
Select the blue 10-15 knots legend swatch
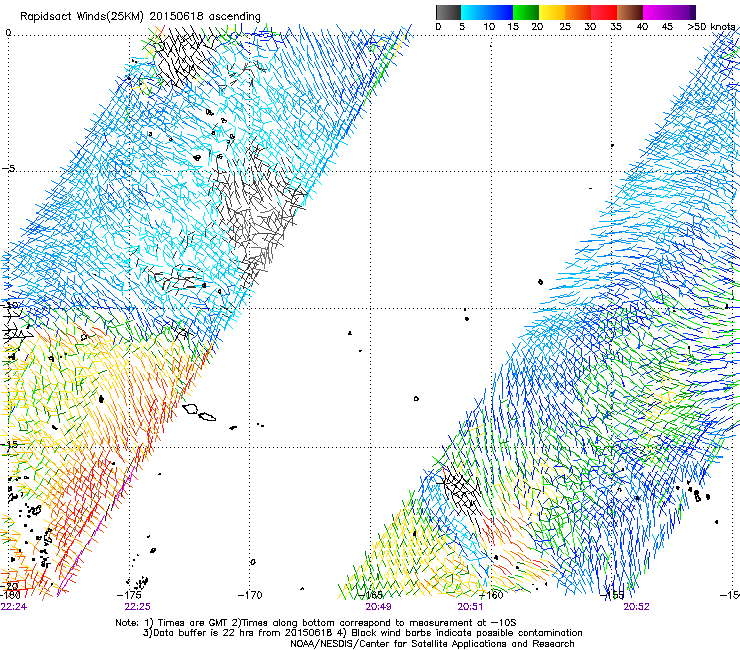[500, 13]
